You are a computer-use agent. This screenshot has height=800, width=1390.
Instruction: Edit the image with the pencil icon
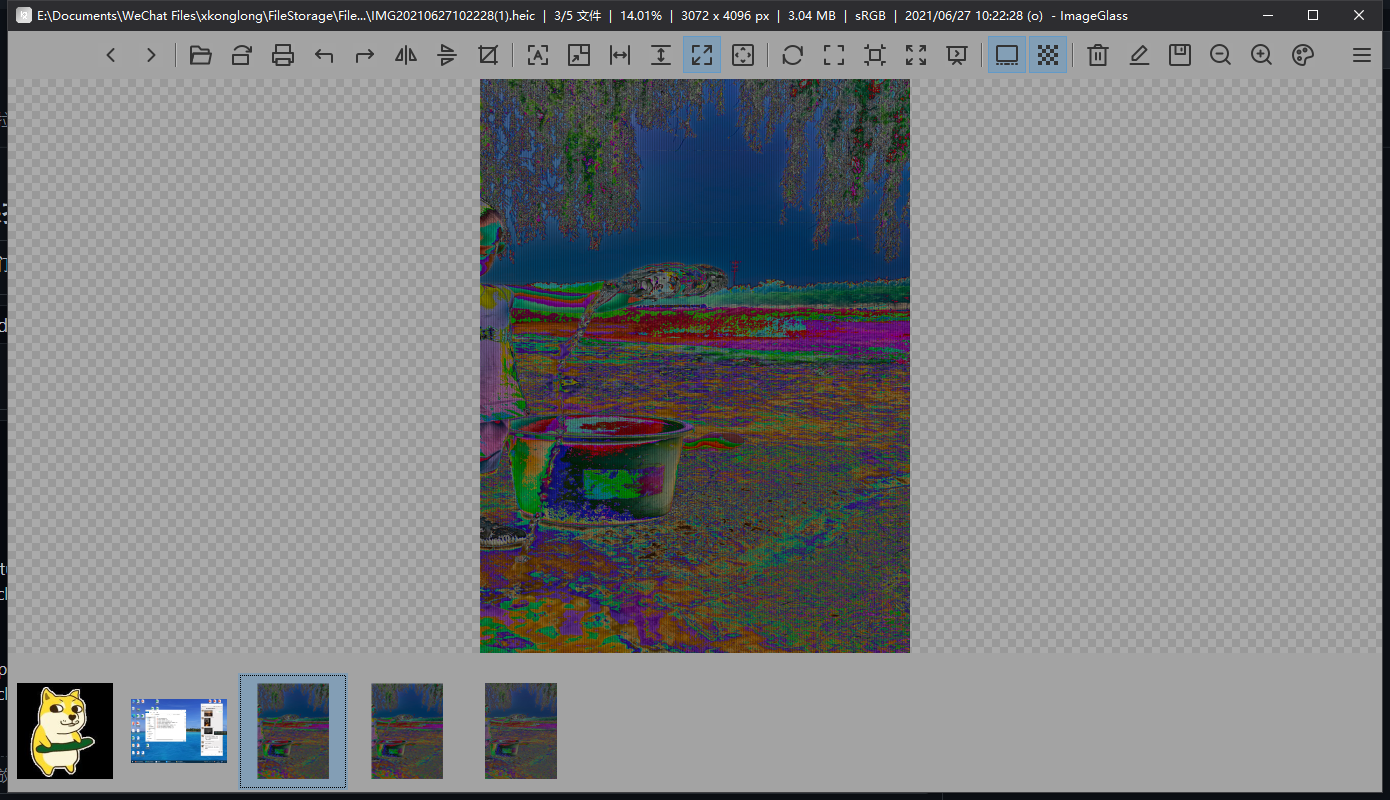(x=1139, y=55)
